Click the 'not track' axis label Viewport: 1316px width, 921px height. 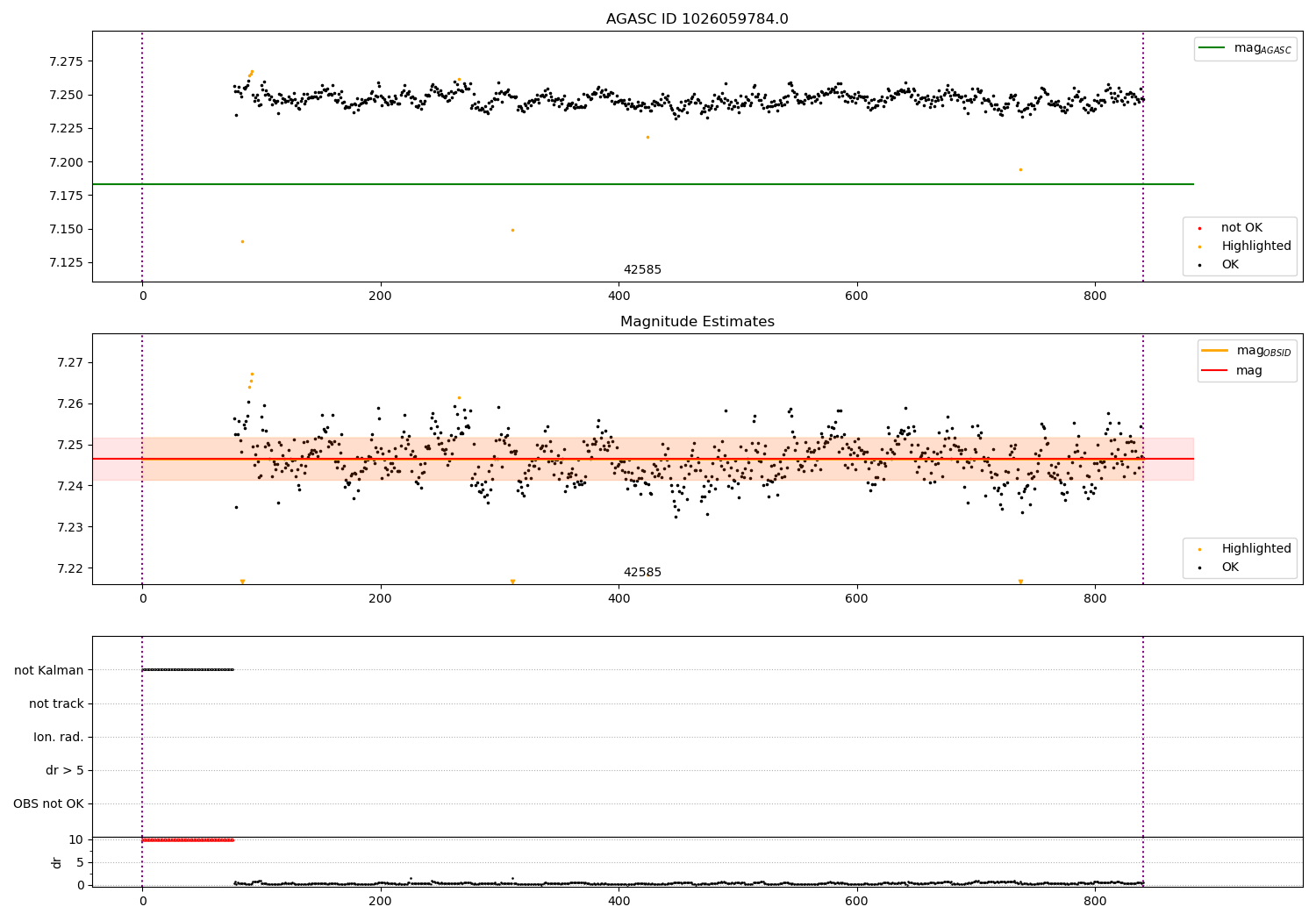tap(56, 703)
